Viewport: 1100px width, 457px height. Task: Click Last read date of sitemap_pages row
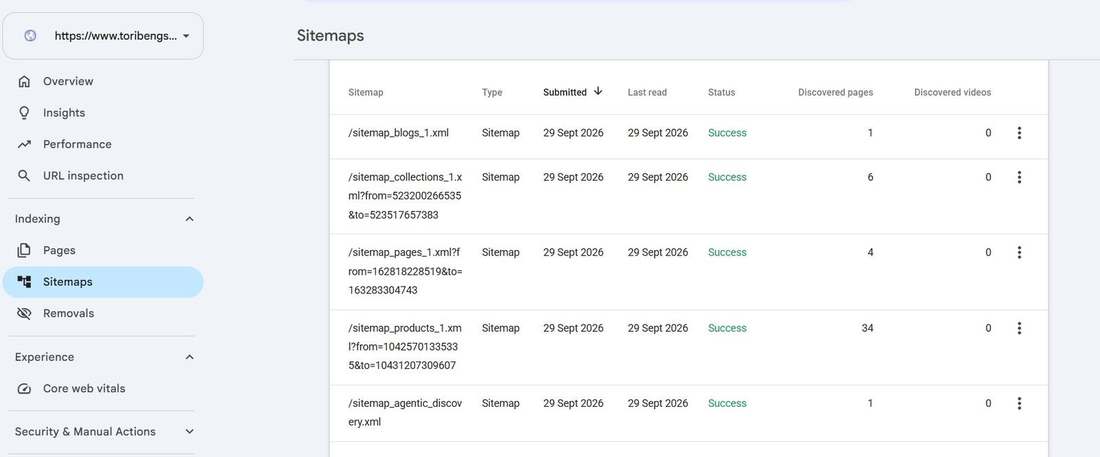pyautogui.click(x=658, y=253)
